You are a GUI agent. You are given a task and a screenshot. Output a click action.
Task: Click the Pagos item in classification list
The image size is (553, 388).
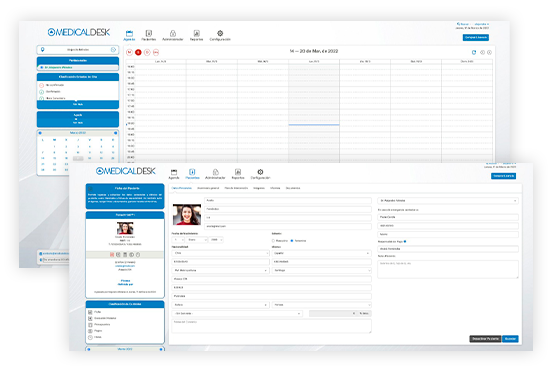pos(95,331)
